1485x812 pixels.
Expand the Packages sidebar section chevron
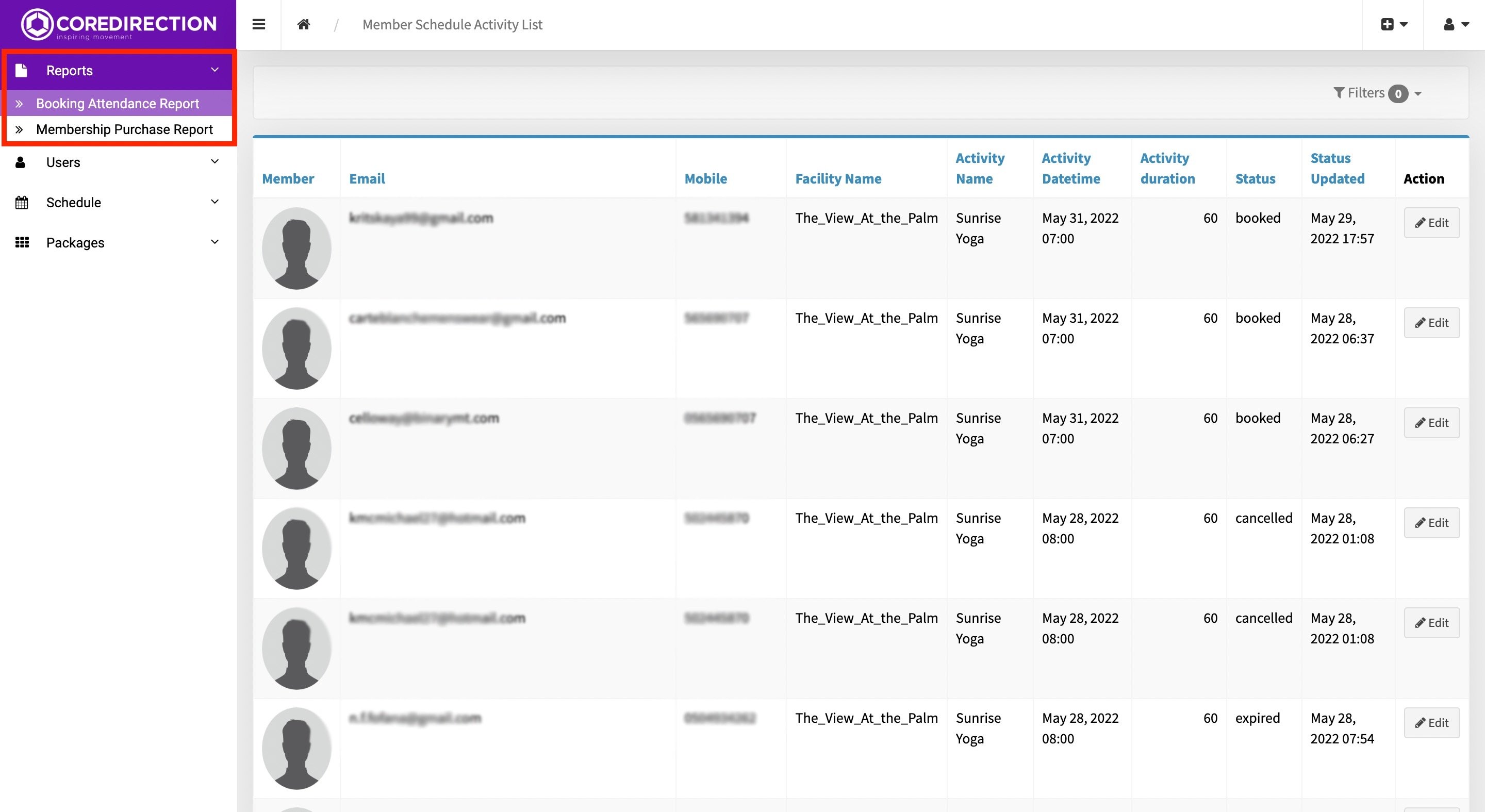(215, 242)
